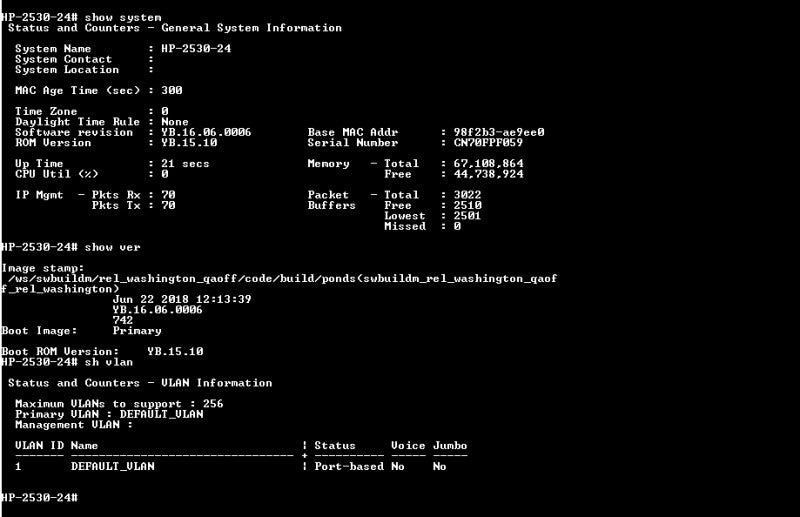Click MAC Age Time value 300

click(x=171, y=90)
